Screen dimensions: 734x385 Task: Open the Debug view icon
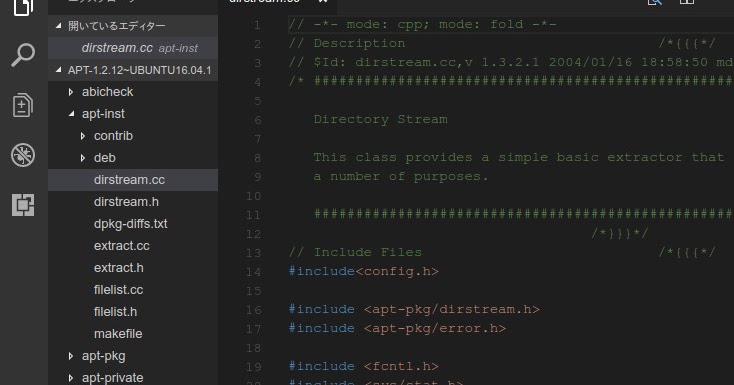pyautogui.click(x=22, y=155)
